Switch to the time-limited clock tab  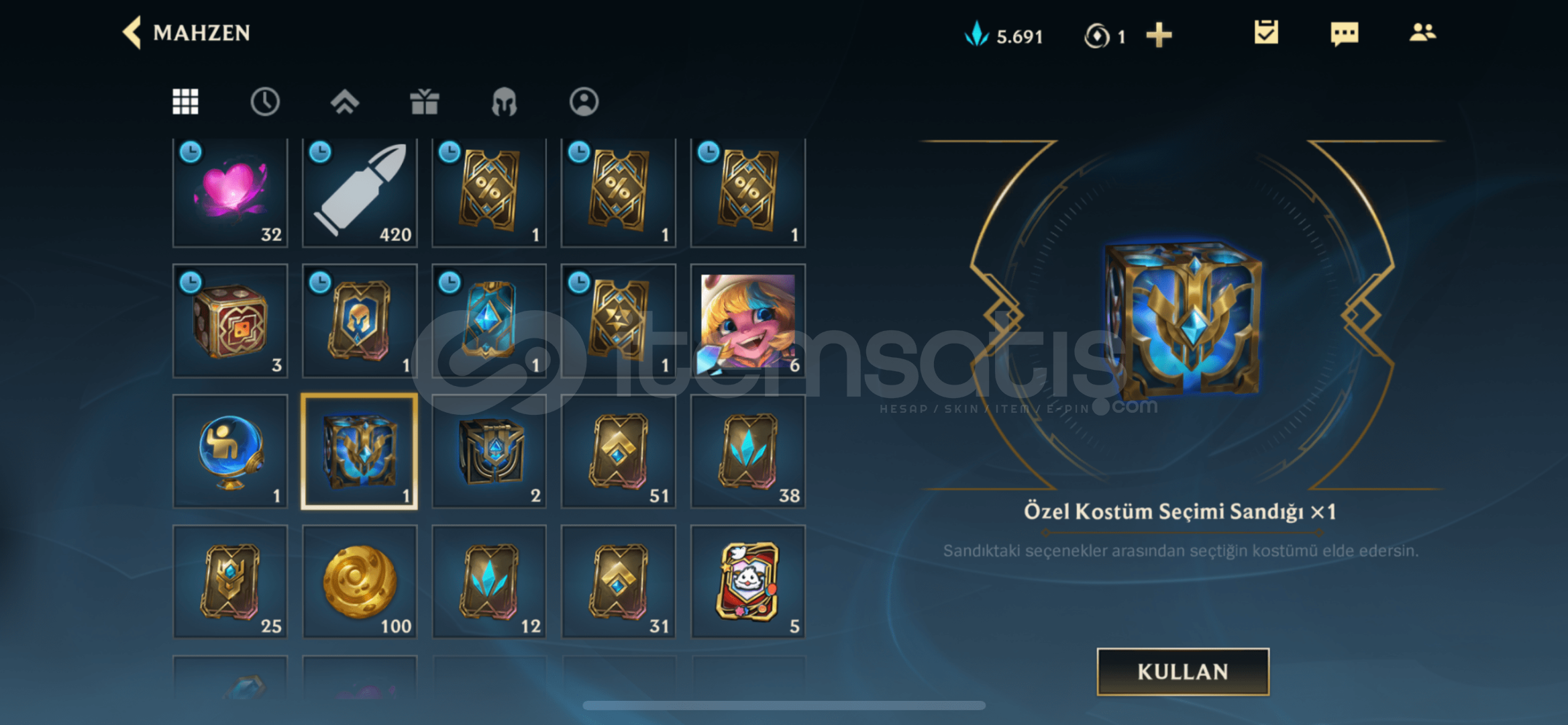pyautogui.click(x=265, y=102)
